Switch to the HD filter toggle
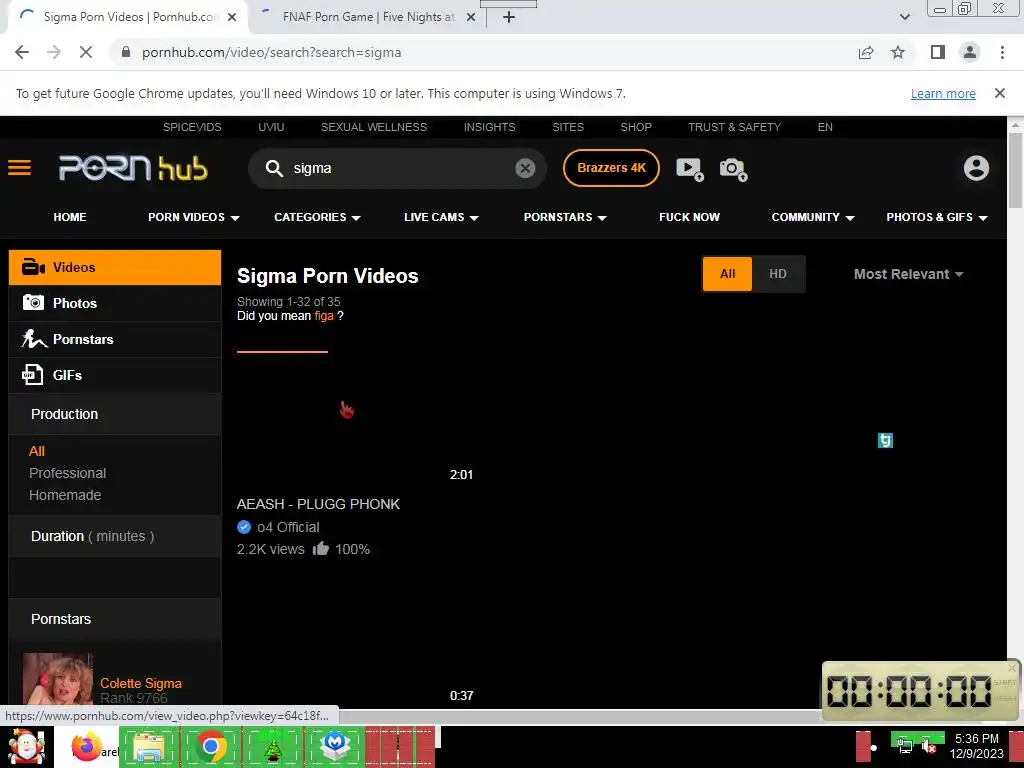 point(778,274)
